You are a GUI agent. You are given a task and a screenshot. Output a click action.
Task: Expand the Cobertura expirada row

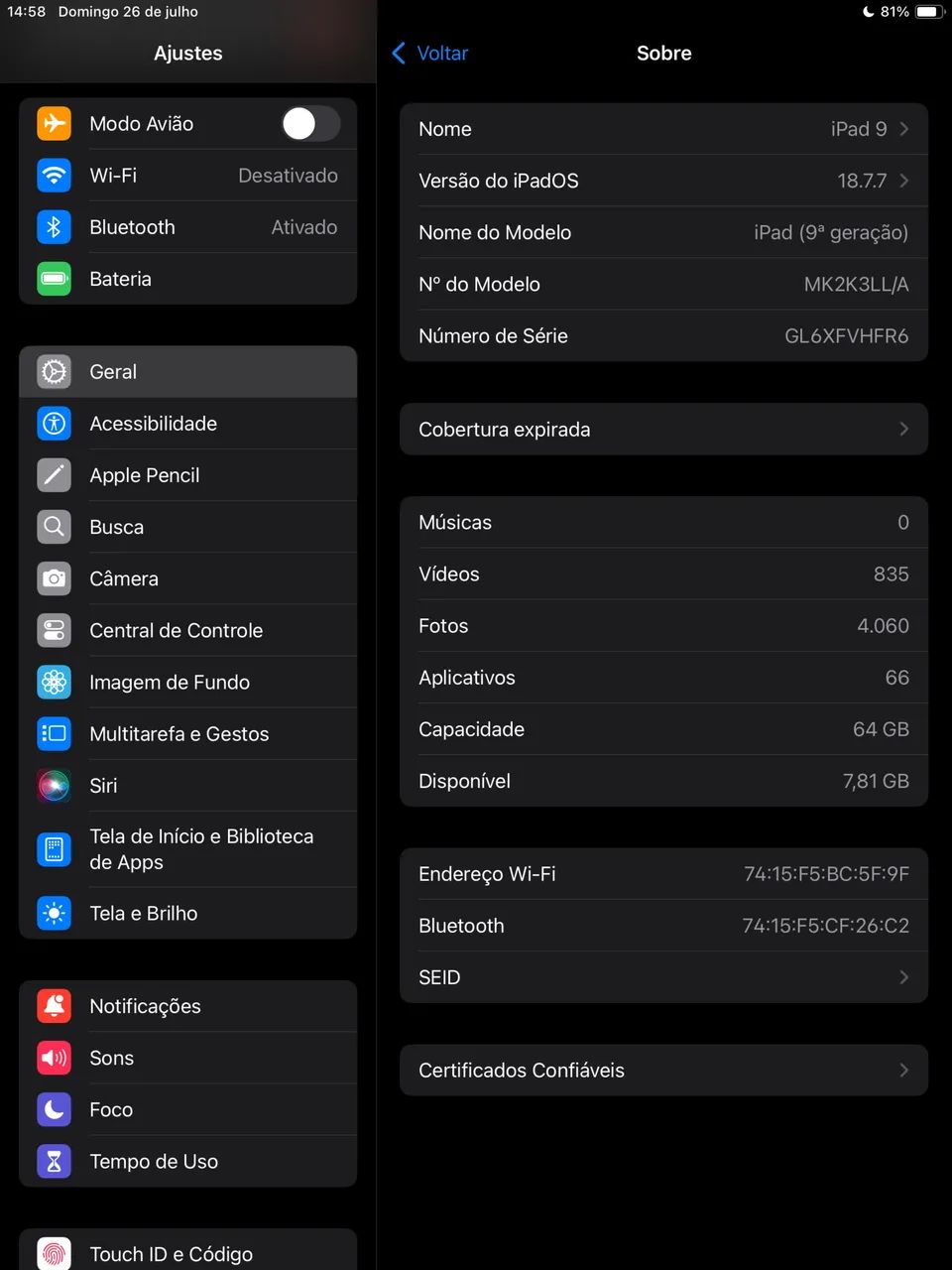pyautogui.click(x=663, y=430)
